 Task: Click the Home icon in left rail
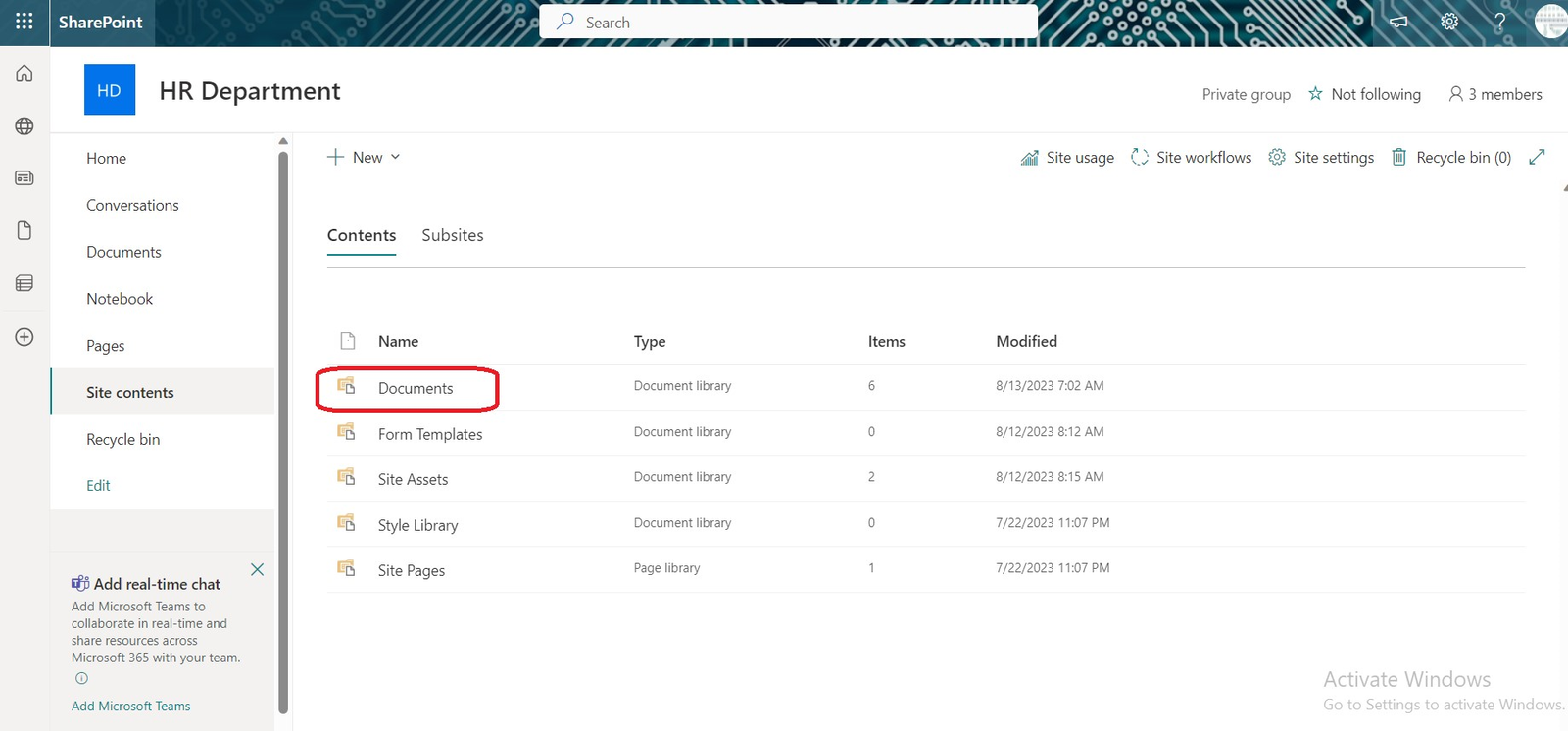[24, 73]
